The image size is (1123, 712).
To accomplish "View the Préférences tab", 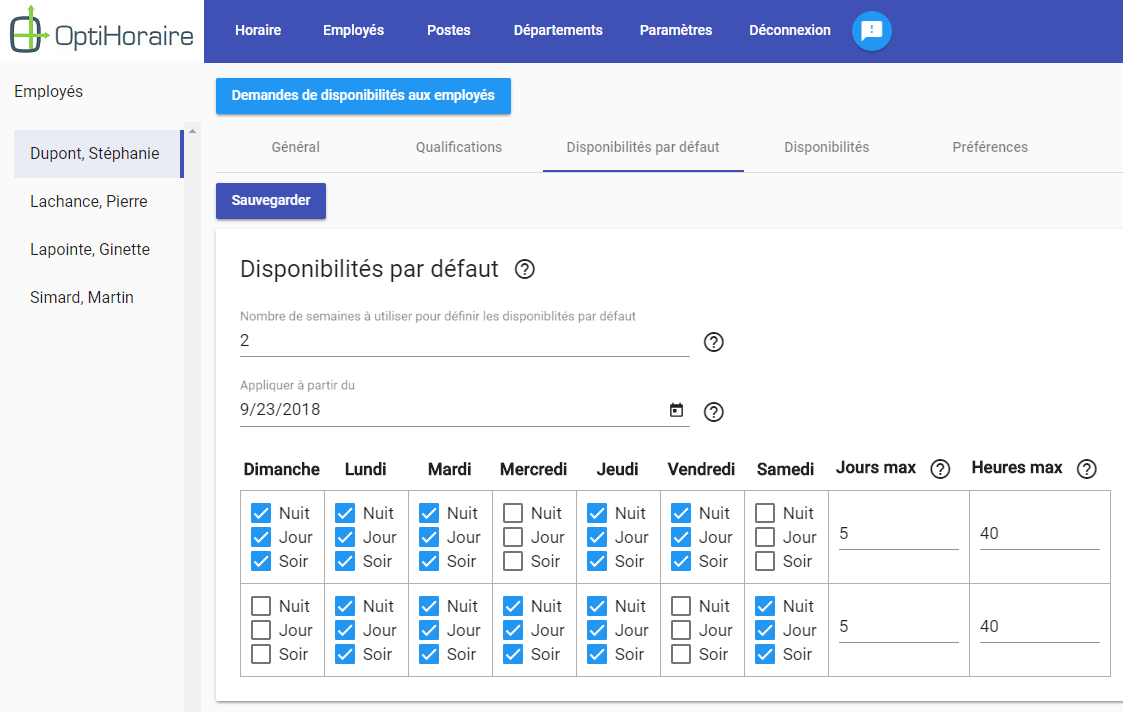I will (x=990, y=148).
